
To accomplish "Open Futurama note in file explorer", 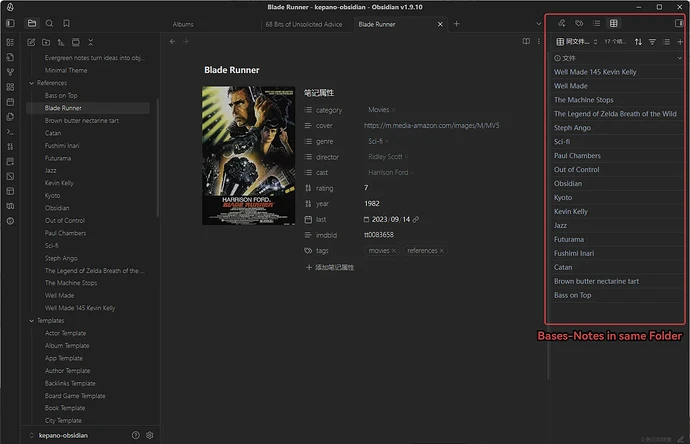I will tap(58, 158).
